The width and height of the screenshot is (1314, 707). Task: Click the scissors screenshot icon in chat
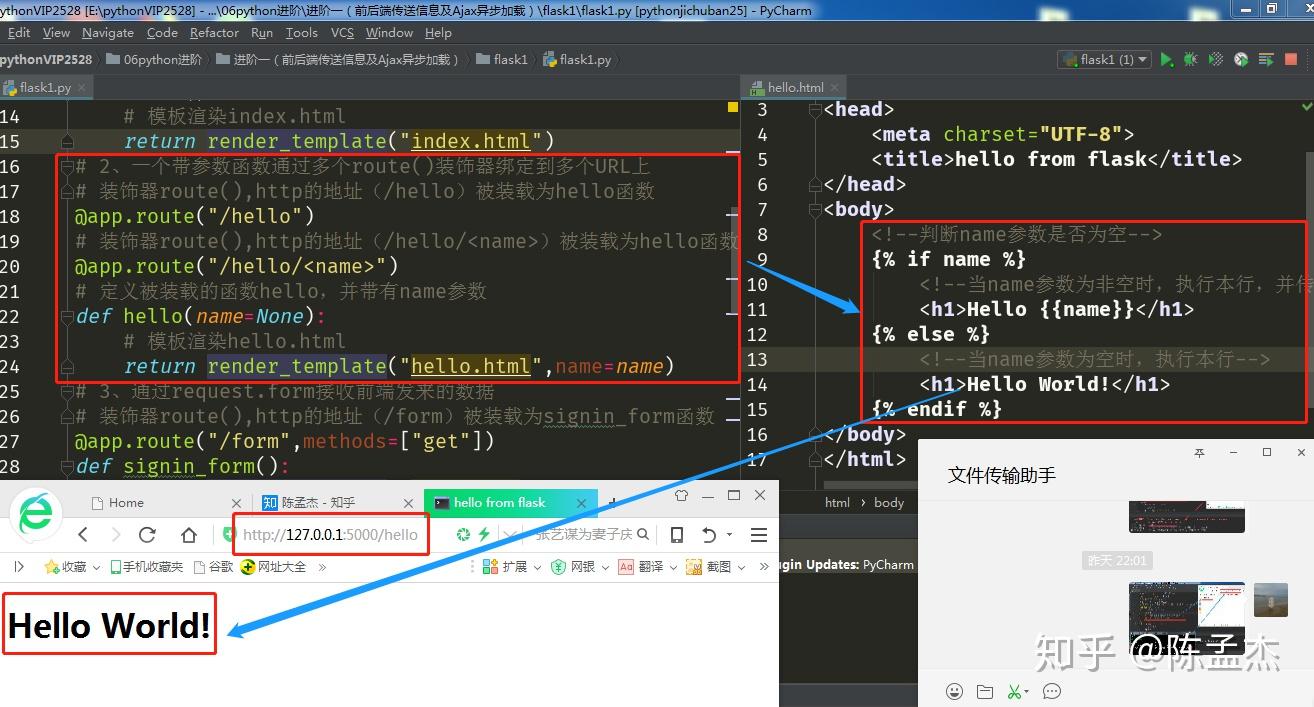tap(1015, 691)
